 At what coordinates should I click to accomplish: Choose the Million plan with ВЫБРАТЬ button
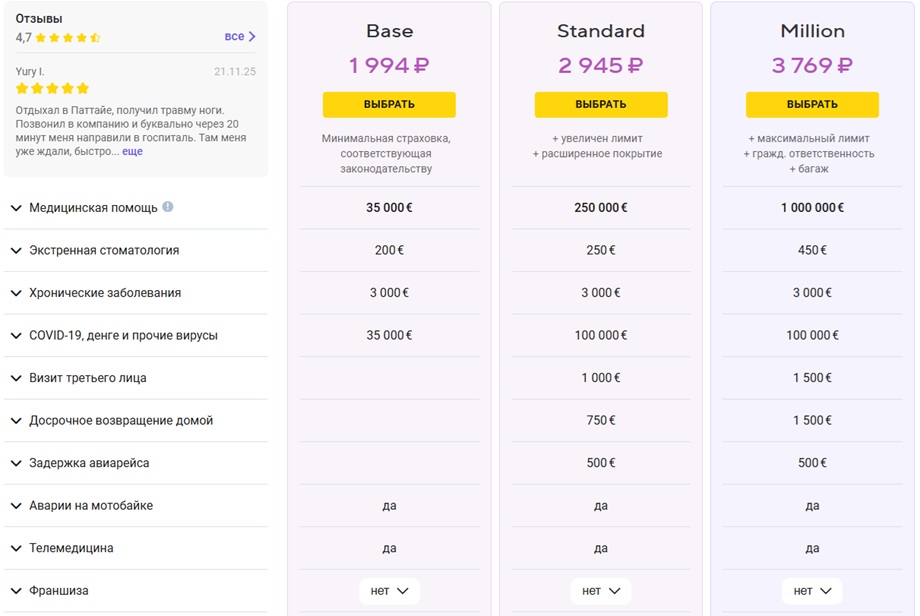812,104
